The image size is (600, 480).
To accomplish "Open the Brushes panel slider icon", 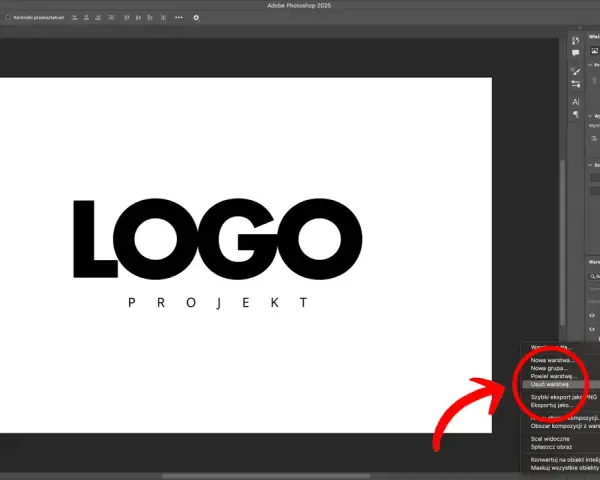I will 576,84.
